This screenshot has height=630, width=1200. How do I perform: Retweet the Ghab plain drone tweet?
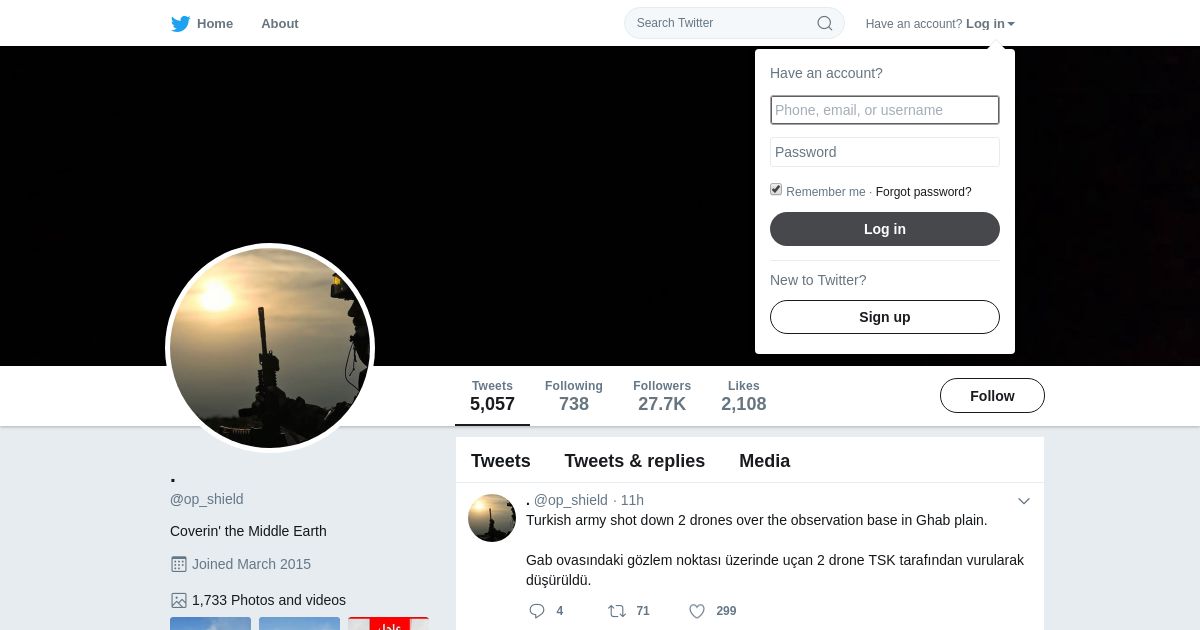tap(617, 611)
